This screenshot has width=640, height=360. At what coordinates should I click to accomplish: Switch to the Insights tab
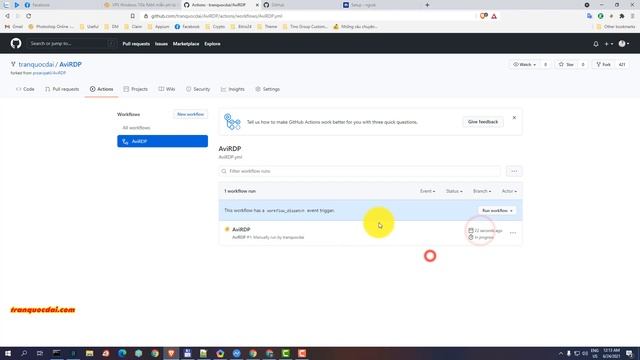233,89
